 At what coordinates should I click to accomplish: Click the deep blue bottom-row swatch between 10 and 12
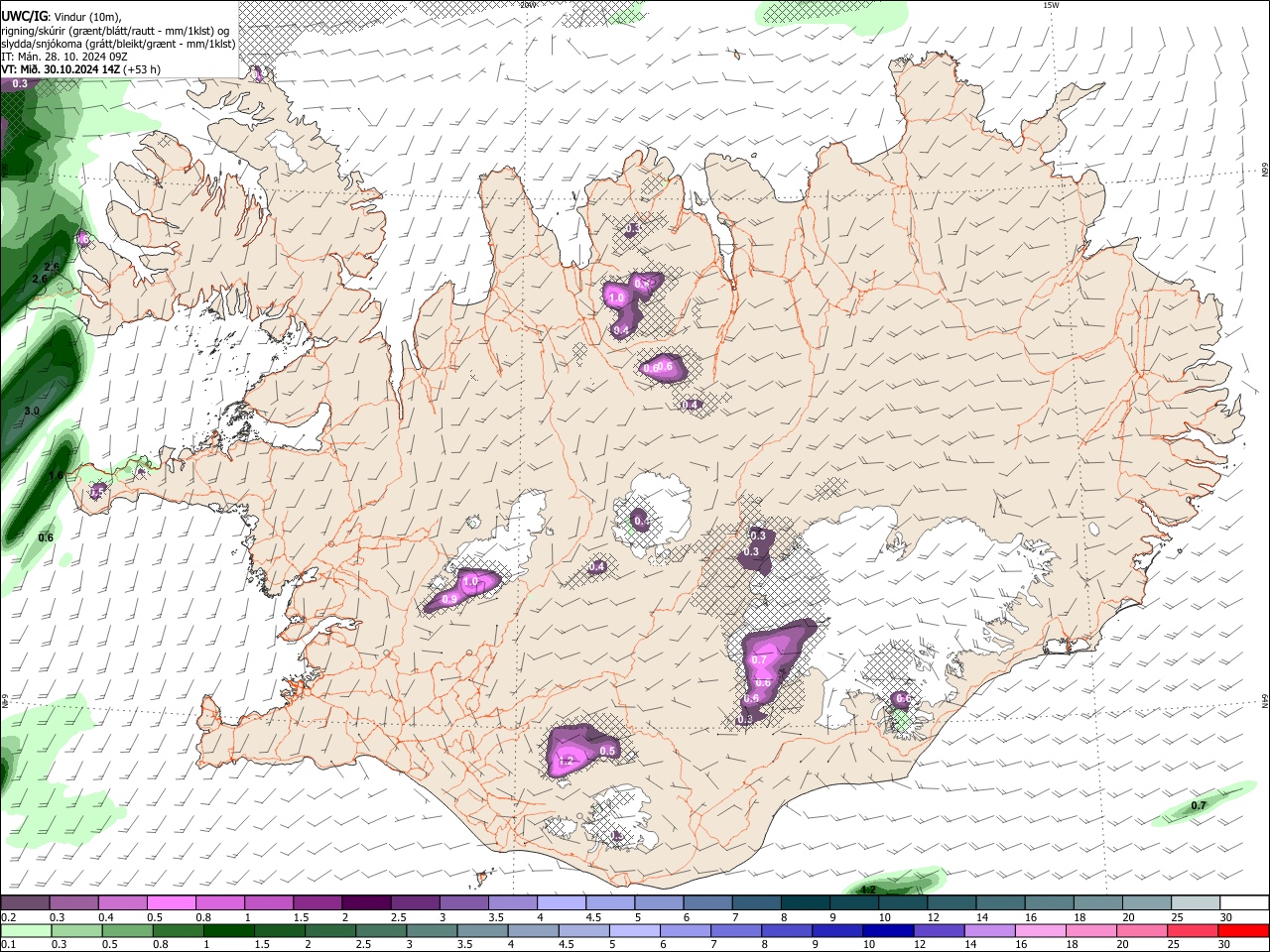(x=888, y=931)
